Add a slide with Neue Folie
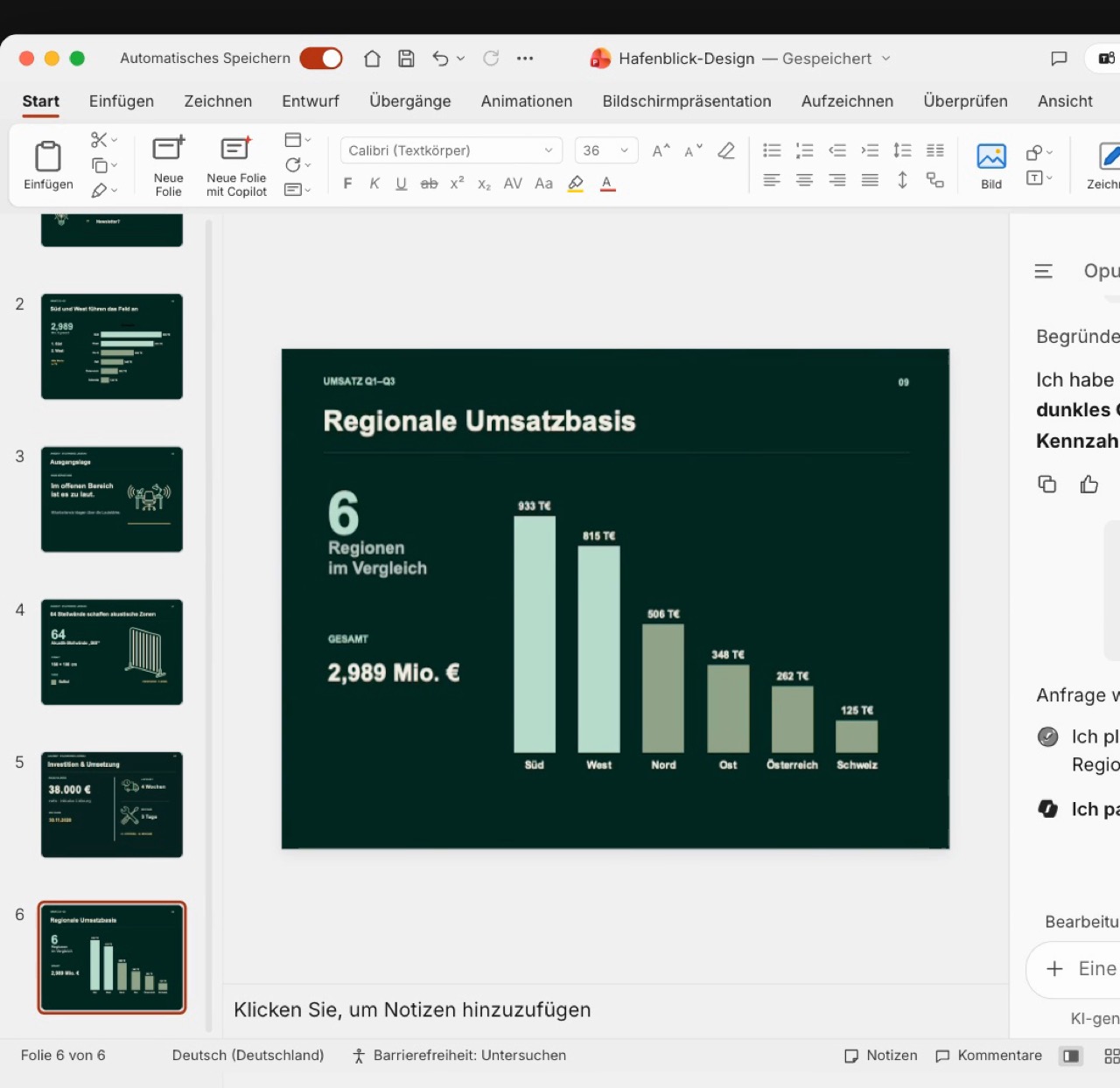This screenshot has height=1088, width=1120. click(x=168, y=166)
